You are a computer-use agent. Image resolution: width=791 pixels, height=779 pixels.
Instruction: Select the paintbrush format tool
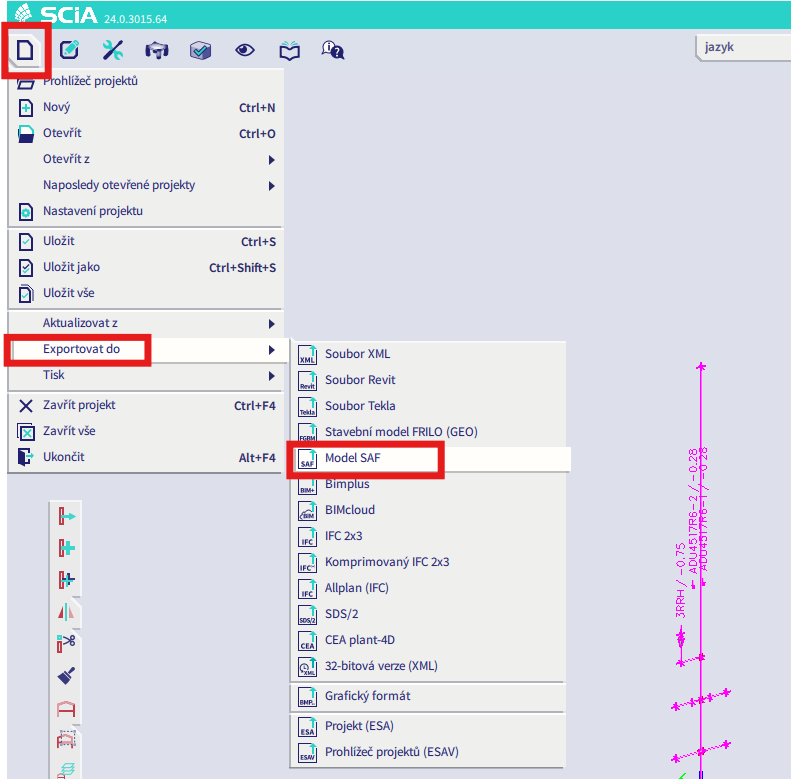coord(66,676)
